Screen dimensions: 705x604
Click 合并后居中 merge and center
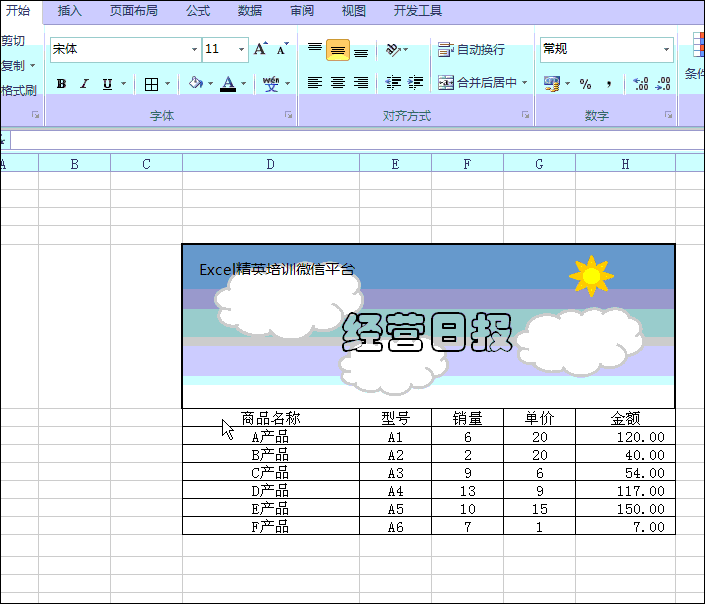477,83
